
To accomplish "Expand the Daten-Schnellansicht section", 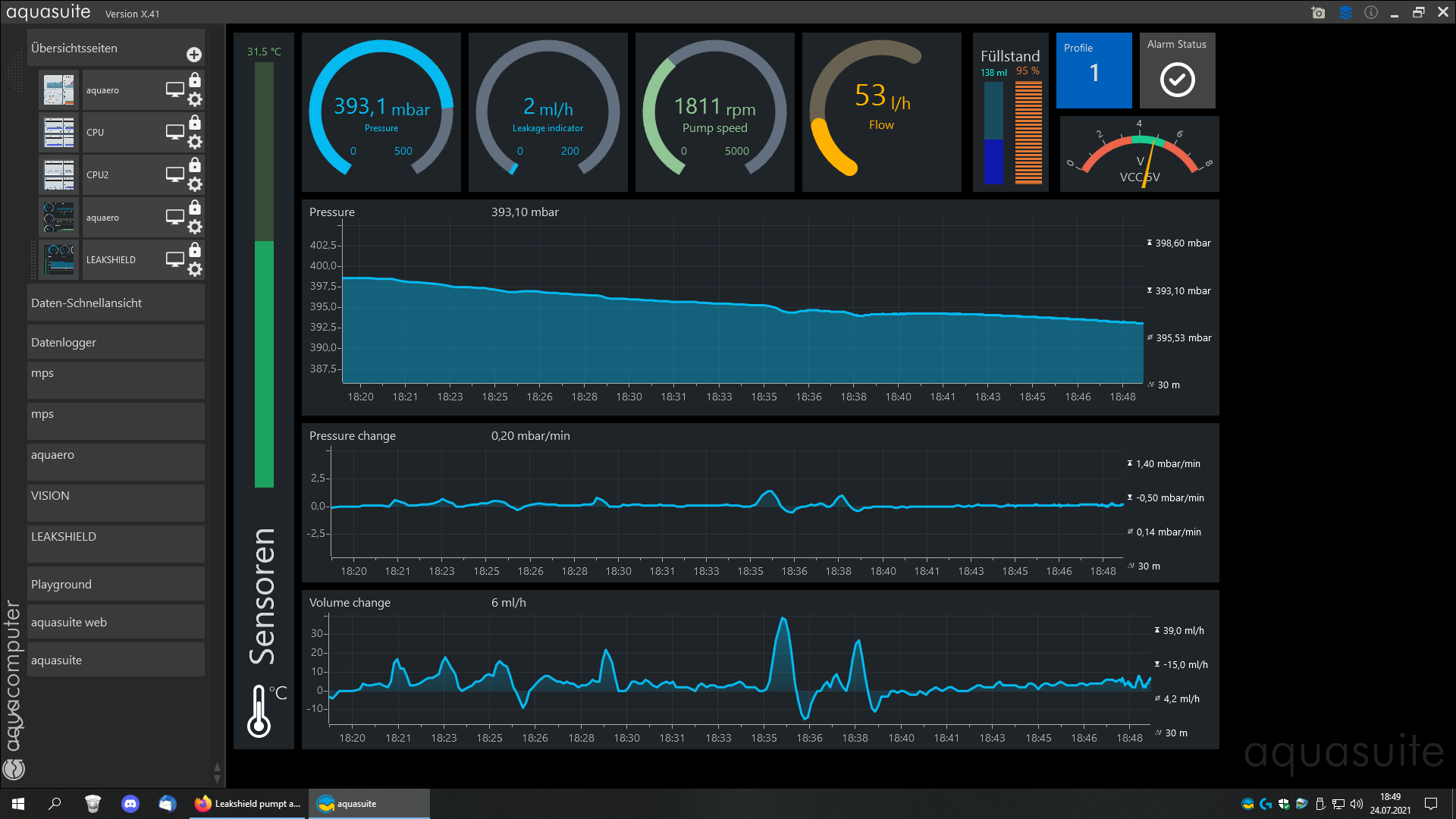I will [116, 303].
